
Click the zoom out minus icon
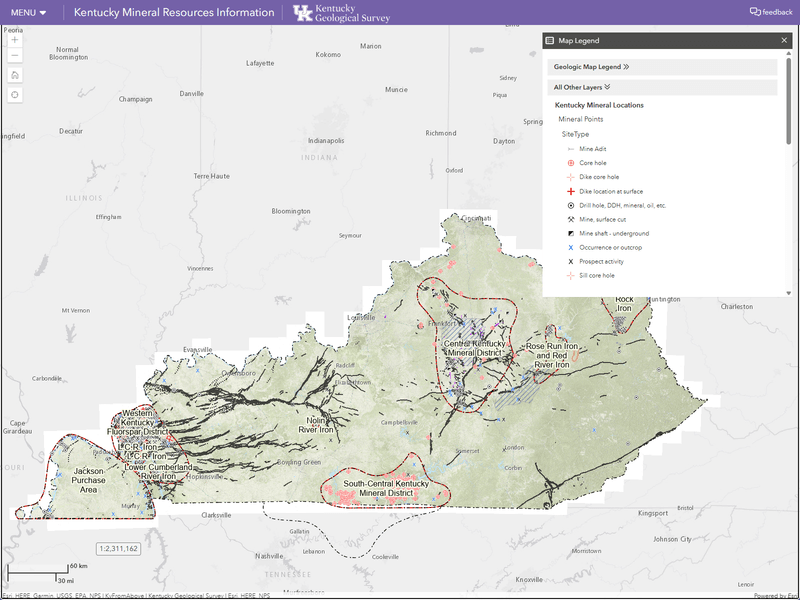(x=14, y=56)
